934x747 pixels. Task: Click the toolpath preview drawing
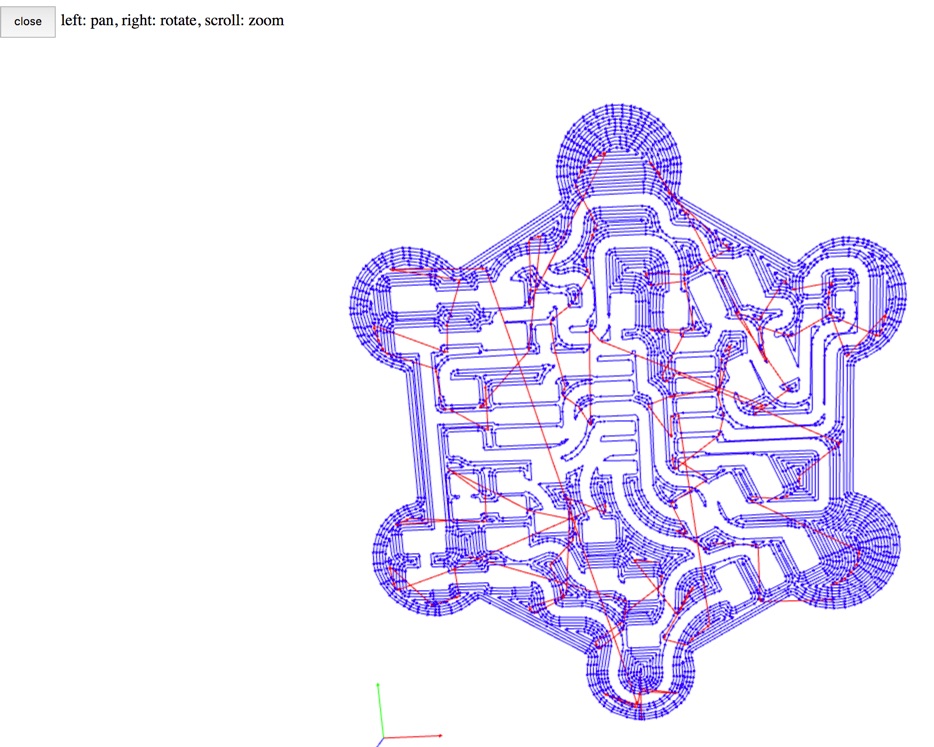[628, 412]
